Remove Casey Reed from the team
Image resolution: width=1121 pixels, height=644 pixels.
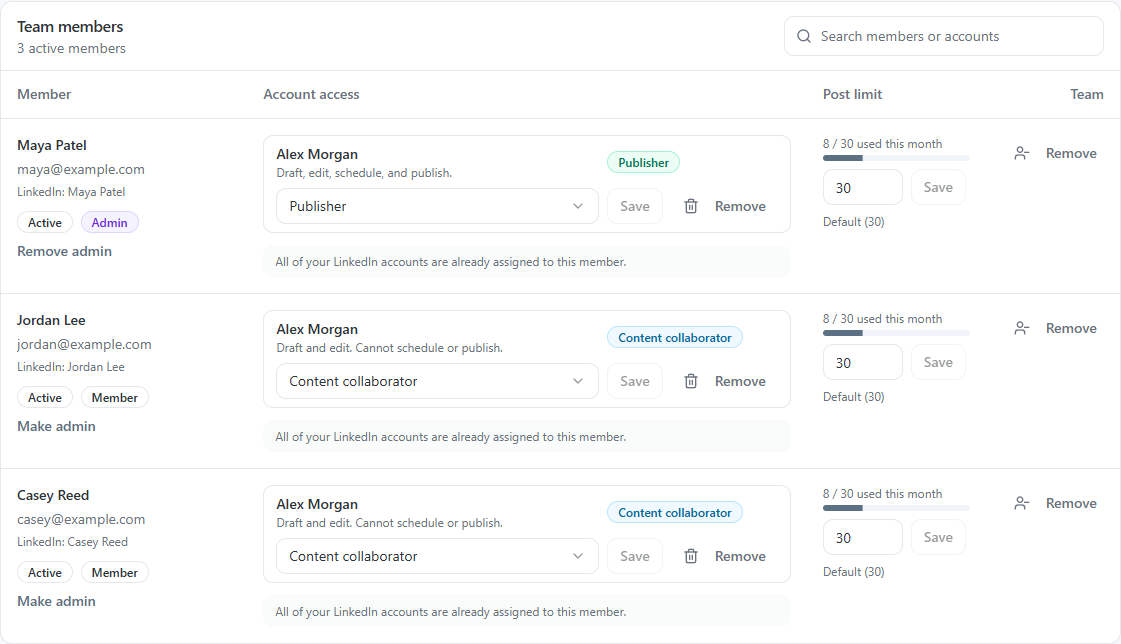(1071, 503)
